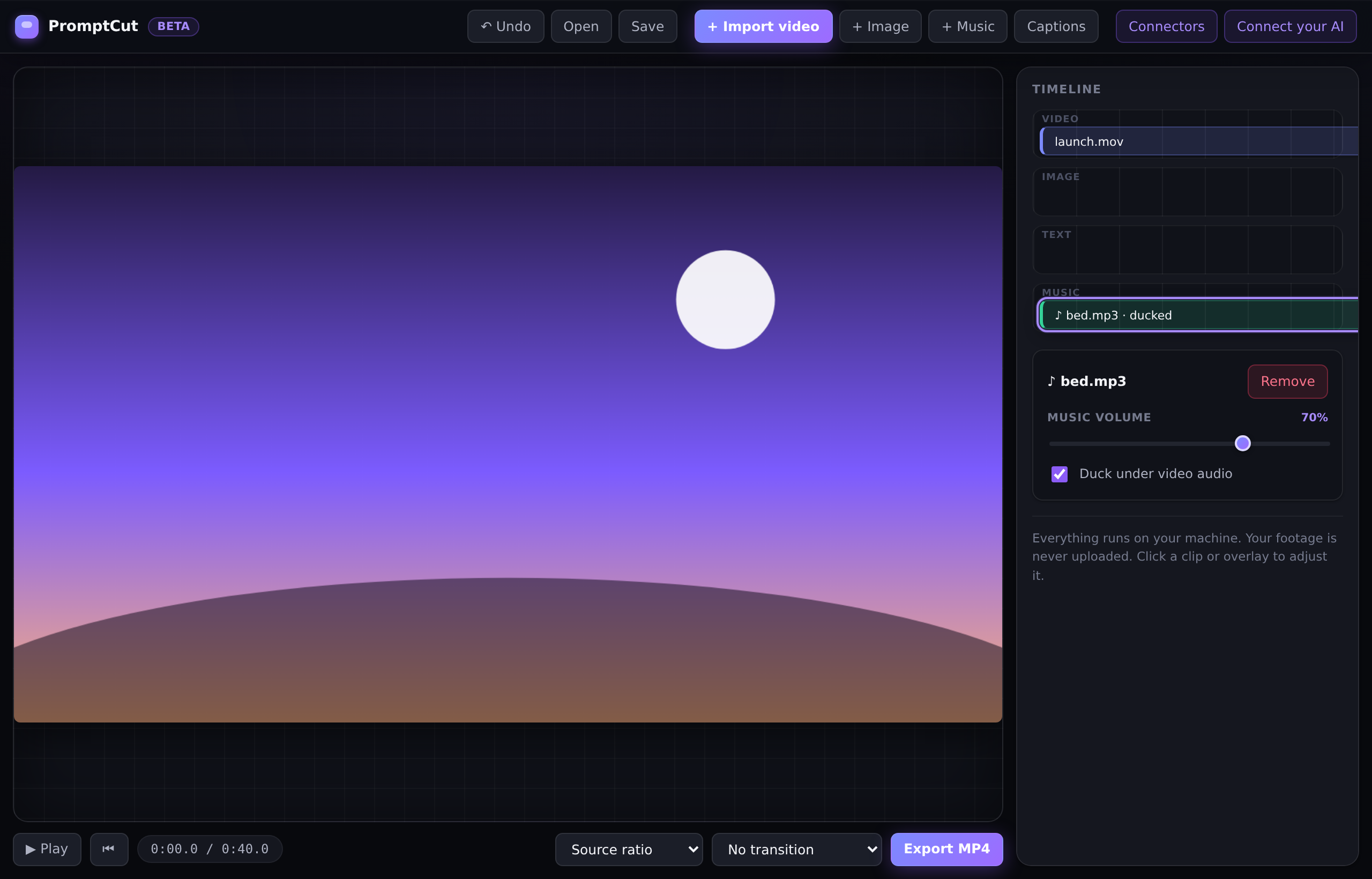Click the 70% music volume value
1372x879 pixels.
point(1314,417)
